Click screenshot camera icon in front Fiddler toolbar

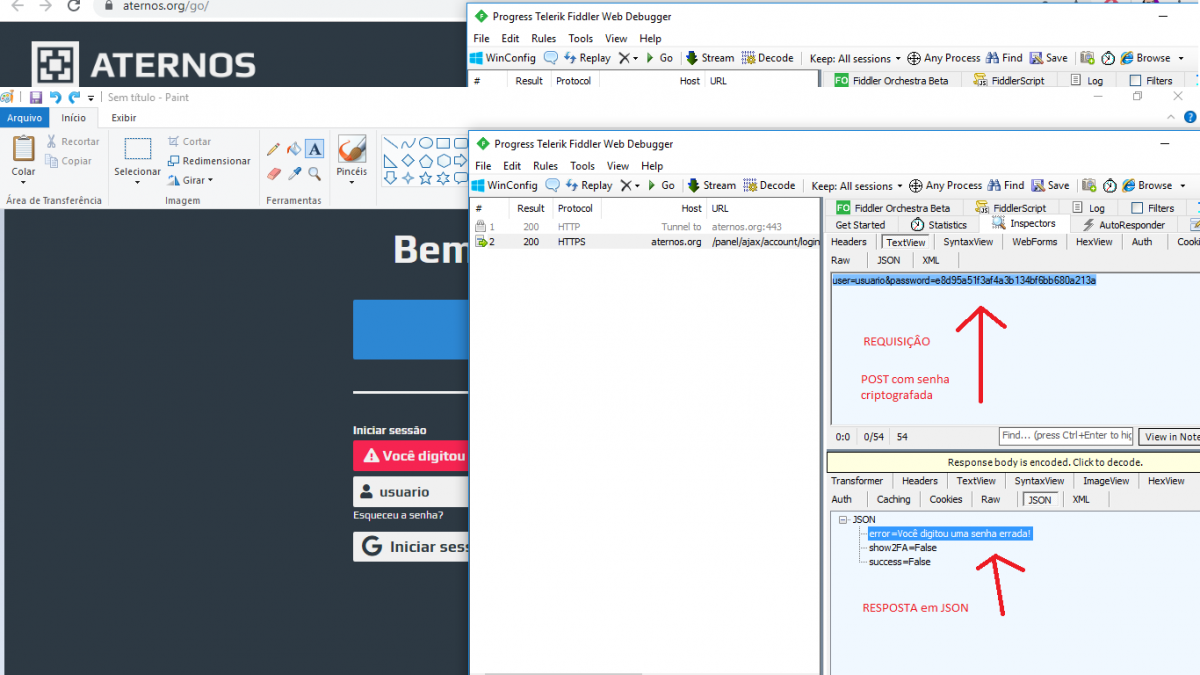[1089, 185]
